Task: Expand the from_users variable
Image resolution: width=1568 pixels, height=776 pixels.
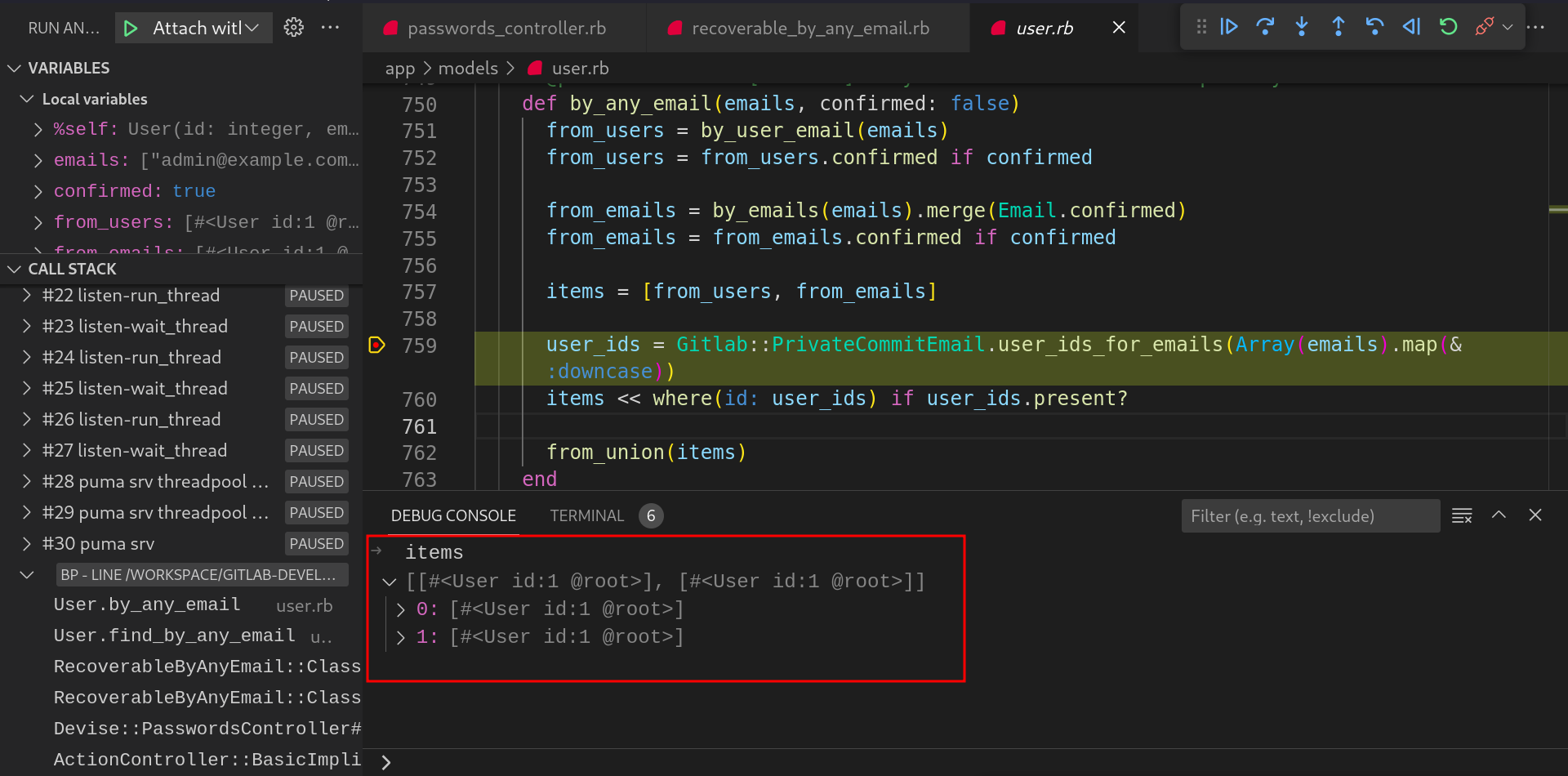Action: 38,222
